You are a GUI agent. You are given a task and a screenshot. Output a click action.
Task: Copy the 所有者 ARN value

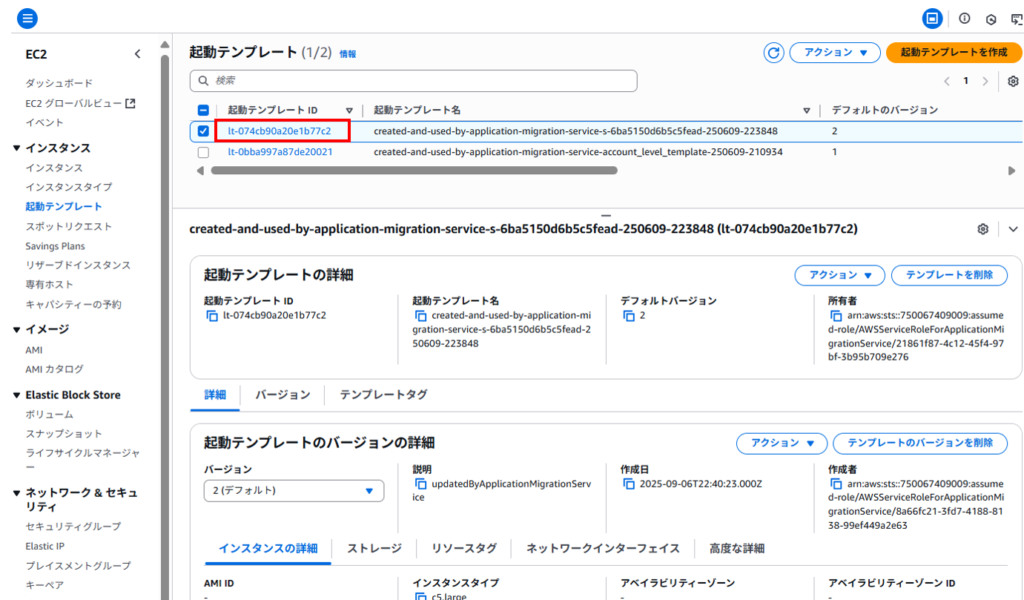[x=836, y=316]
